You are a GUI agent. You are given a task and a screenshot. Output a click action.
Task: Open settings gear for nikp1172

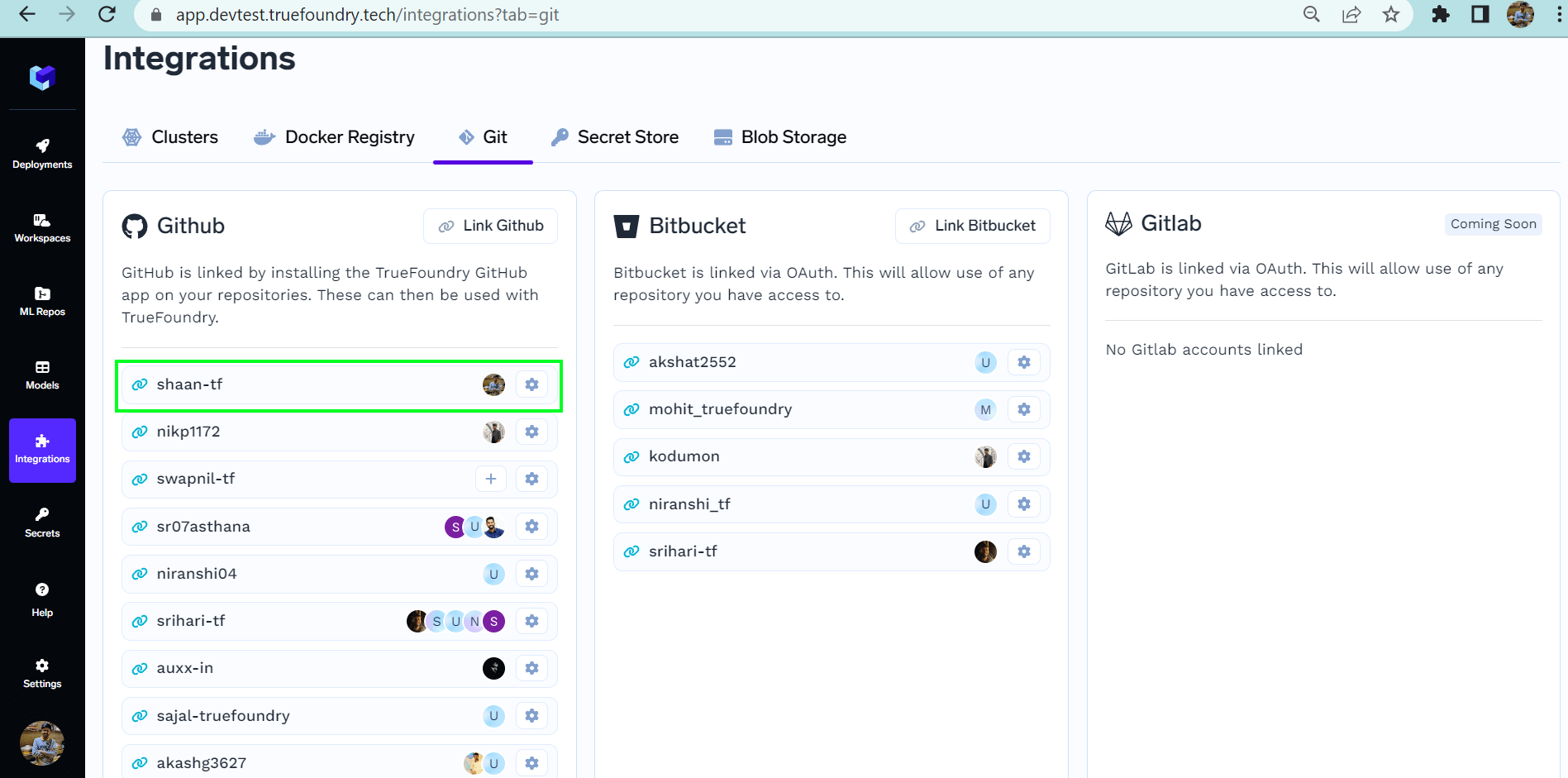(x=531, y=432)
